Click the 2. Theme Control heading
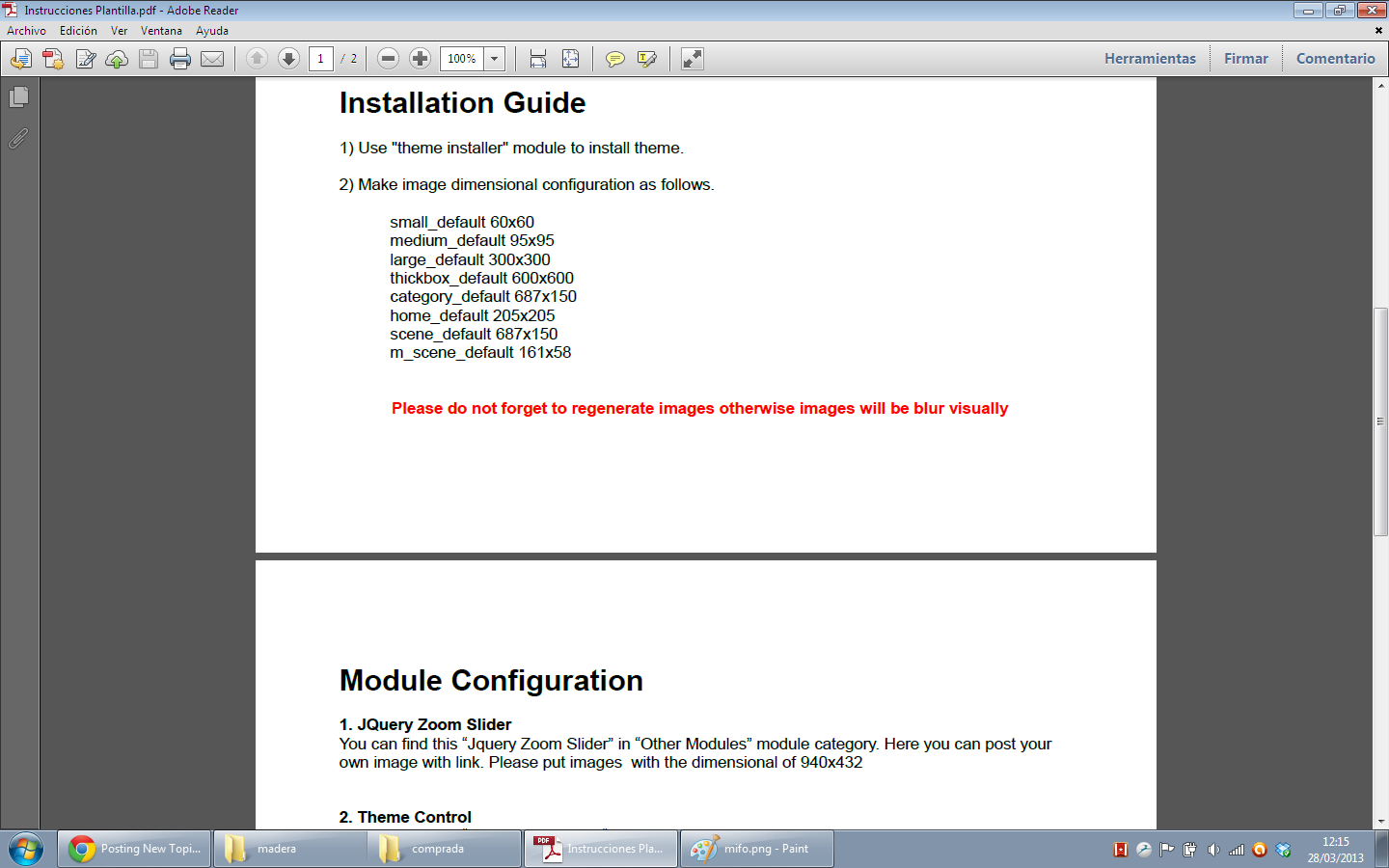The image size is (1389, 868). [x=405, y=818]
